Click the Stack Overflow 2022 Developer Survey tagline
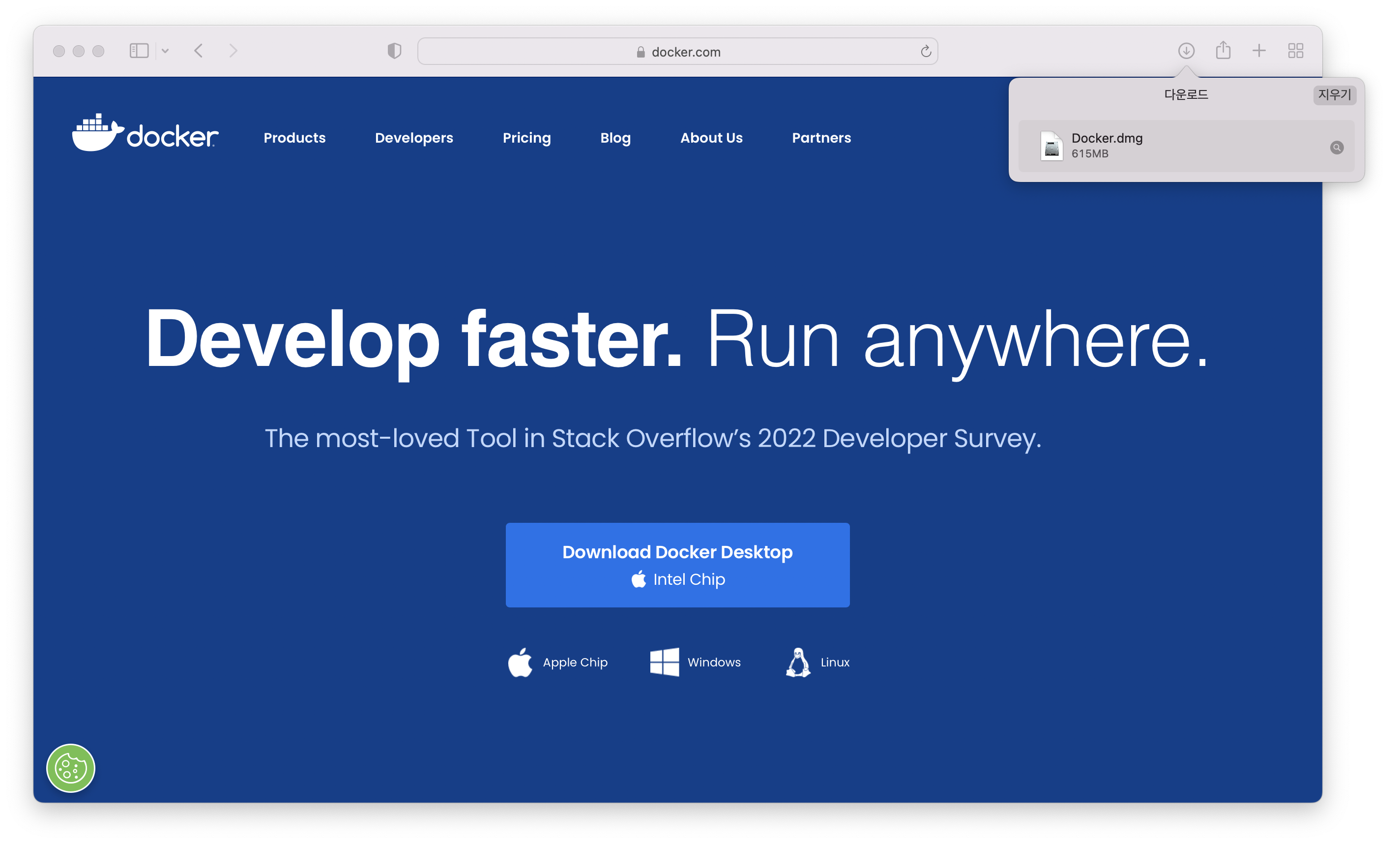Screen dimensions: 1400x844 (653, 439)
